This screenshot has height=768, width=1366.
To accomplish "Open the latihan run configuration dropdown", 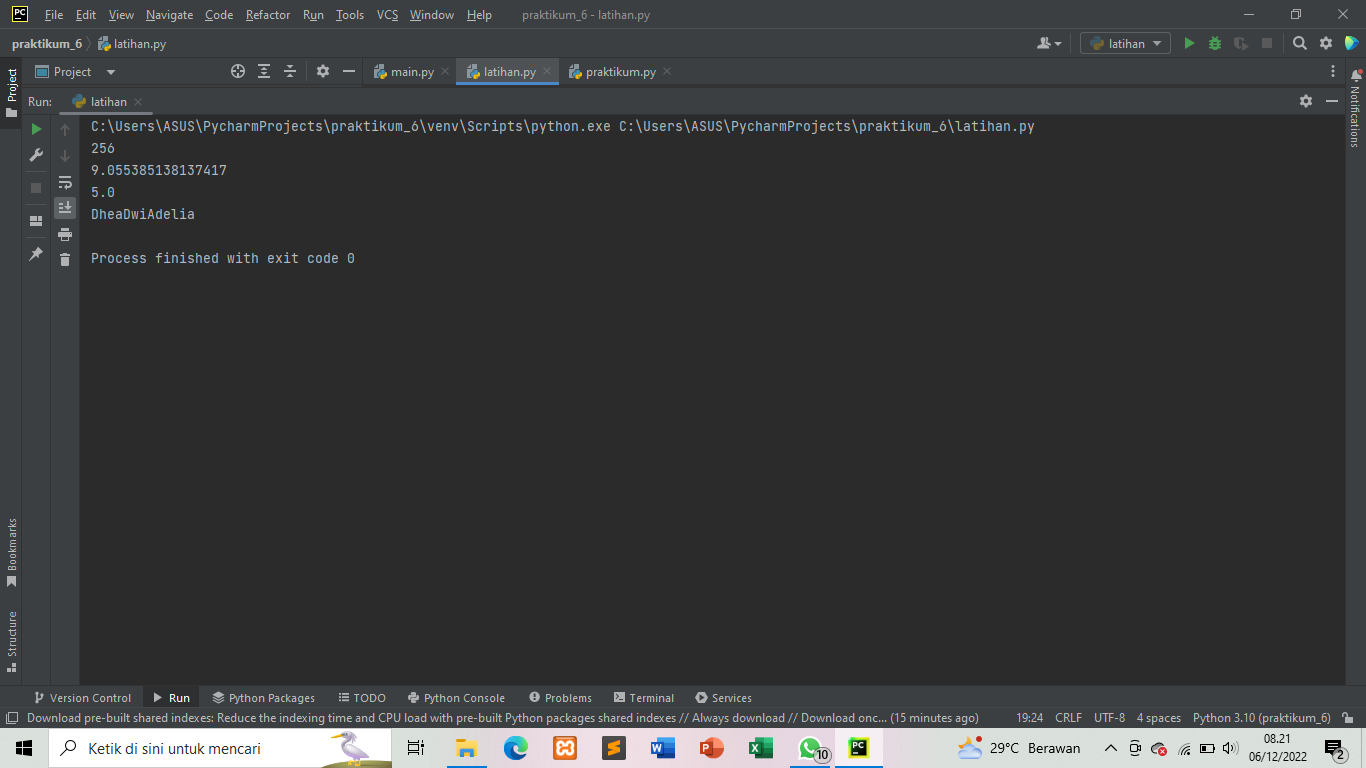I will 1124,43.
